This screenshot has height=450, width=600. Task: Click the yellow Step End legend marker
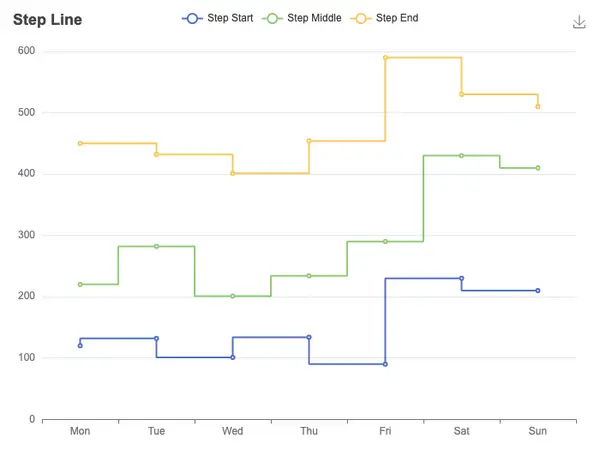point(361,18)
